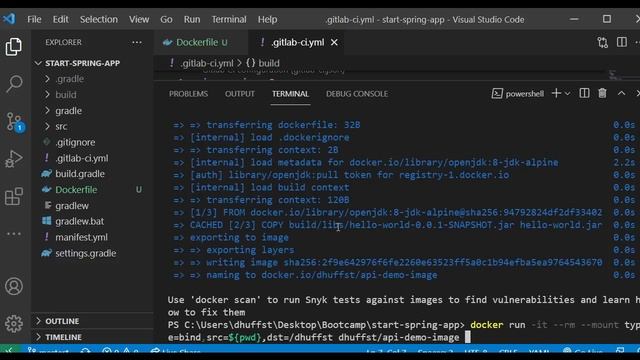640x360 pixels.
Task: Close the .gitlab-ci.yml editor tab
Action: pyautogui.click(x=334, y=42)
